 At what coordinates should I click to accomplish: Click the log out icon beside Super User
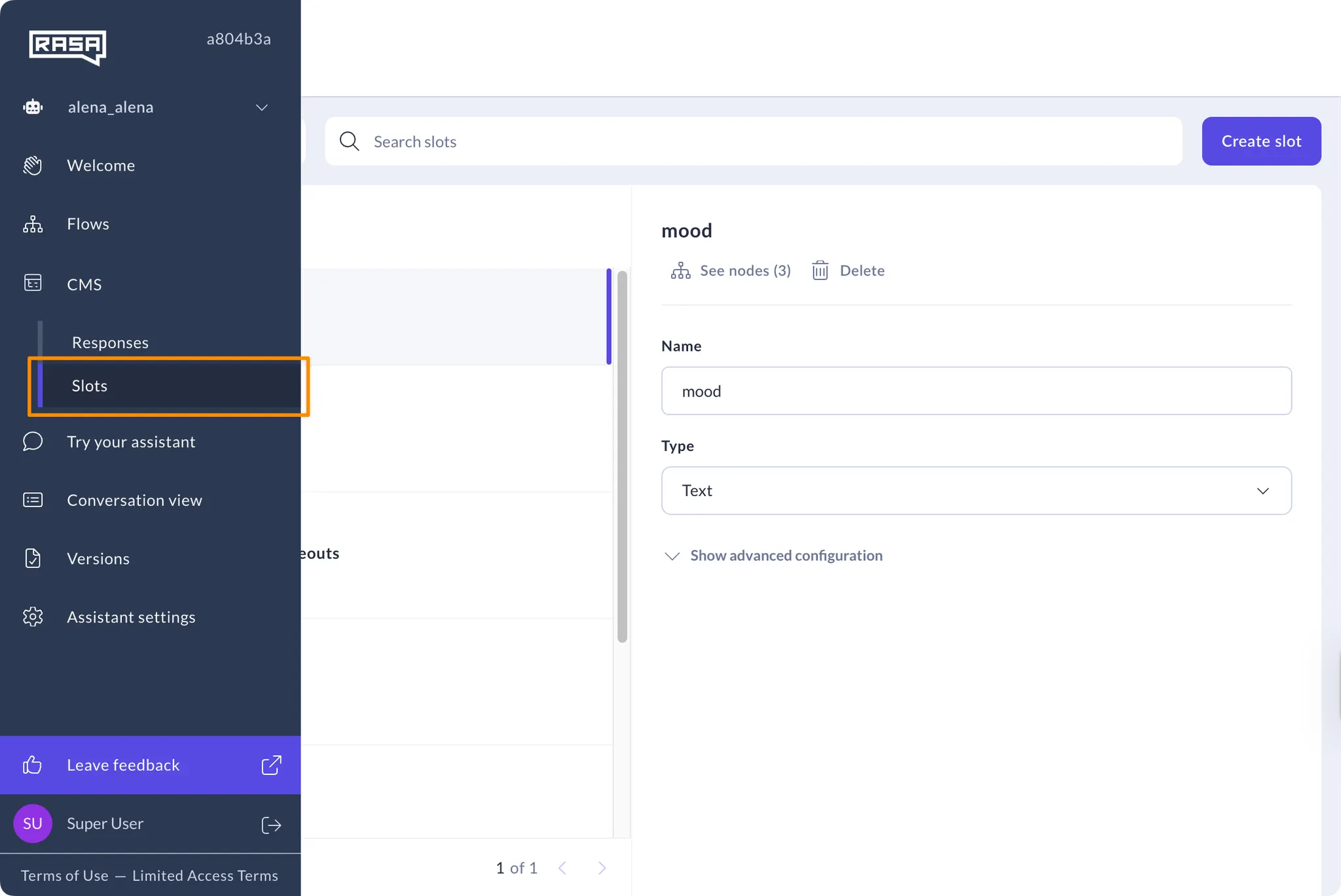tap(271, 825)
